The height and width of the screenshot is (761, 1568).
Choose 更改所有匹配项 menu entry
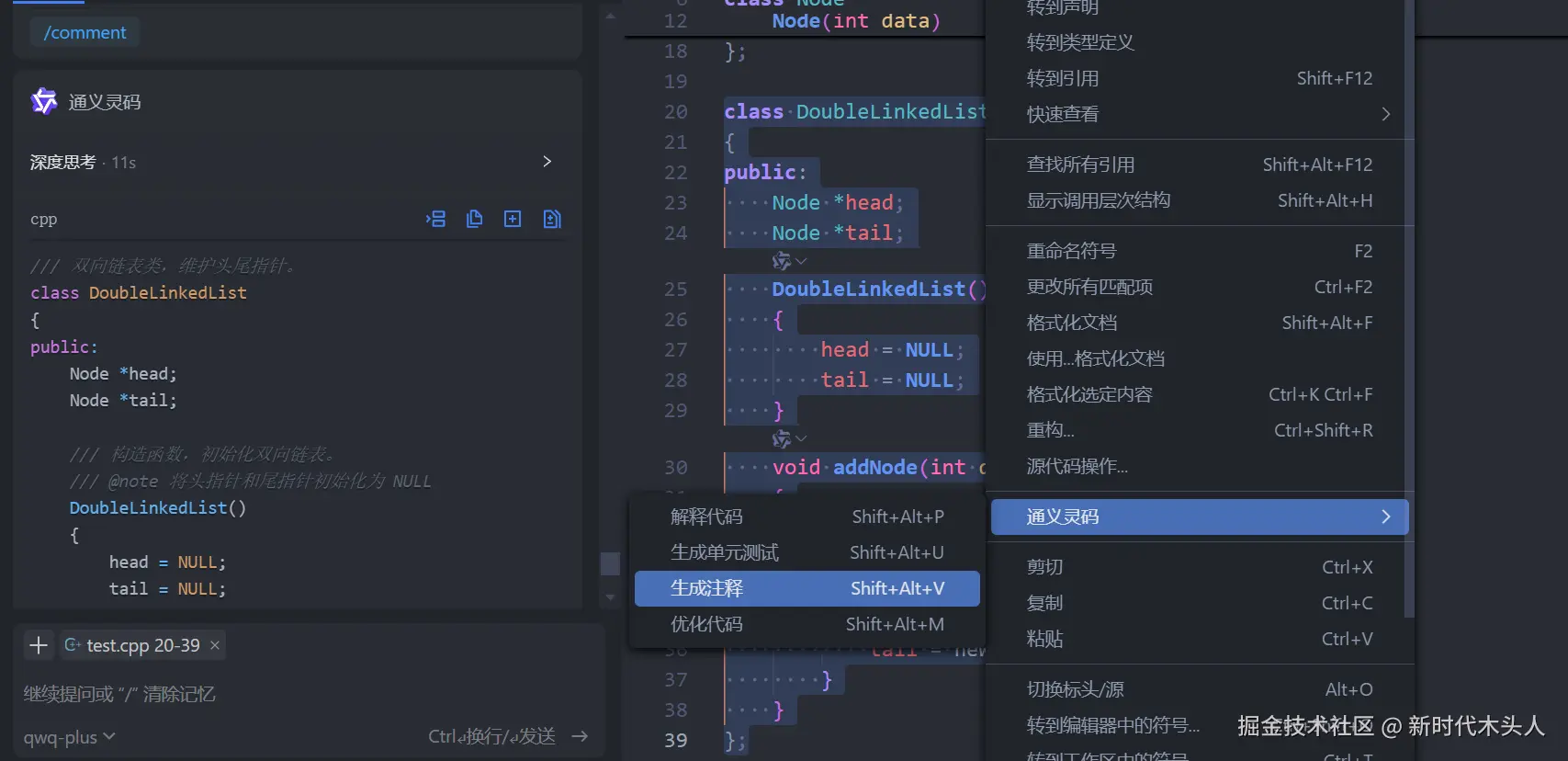coord(1200,287)
